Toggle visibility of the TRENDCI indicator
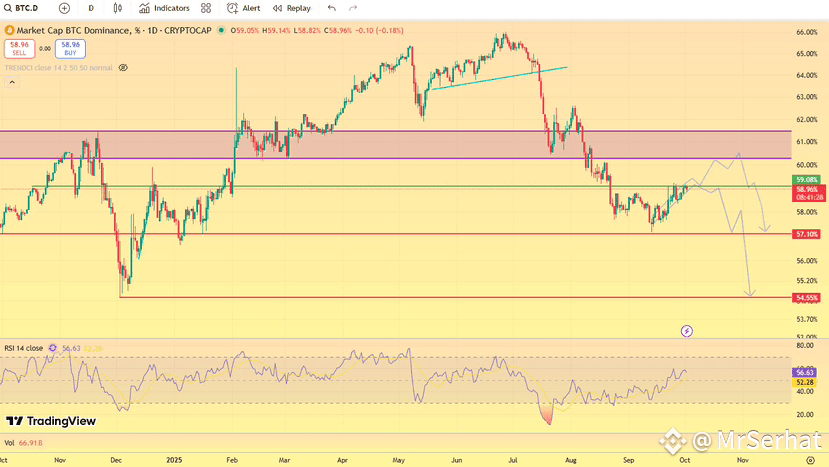829x467 pixels. click(123, 68)
